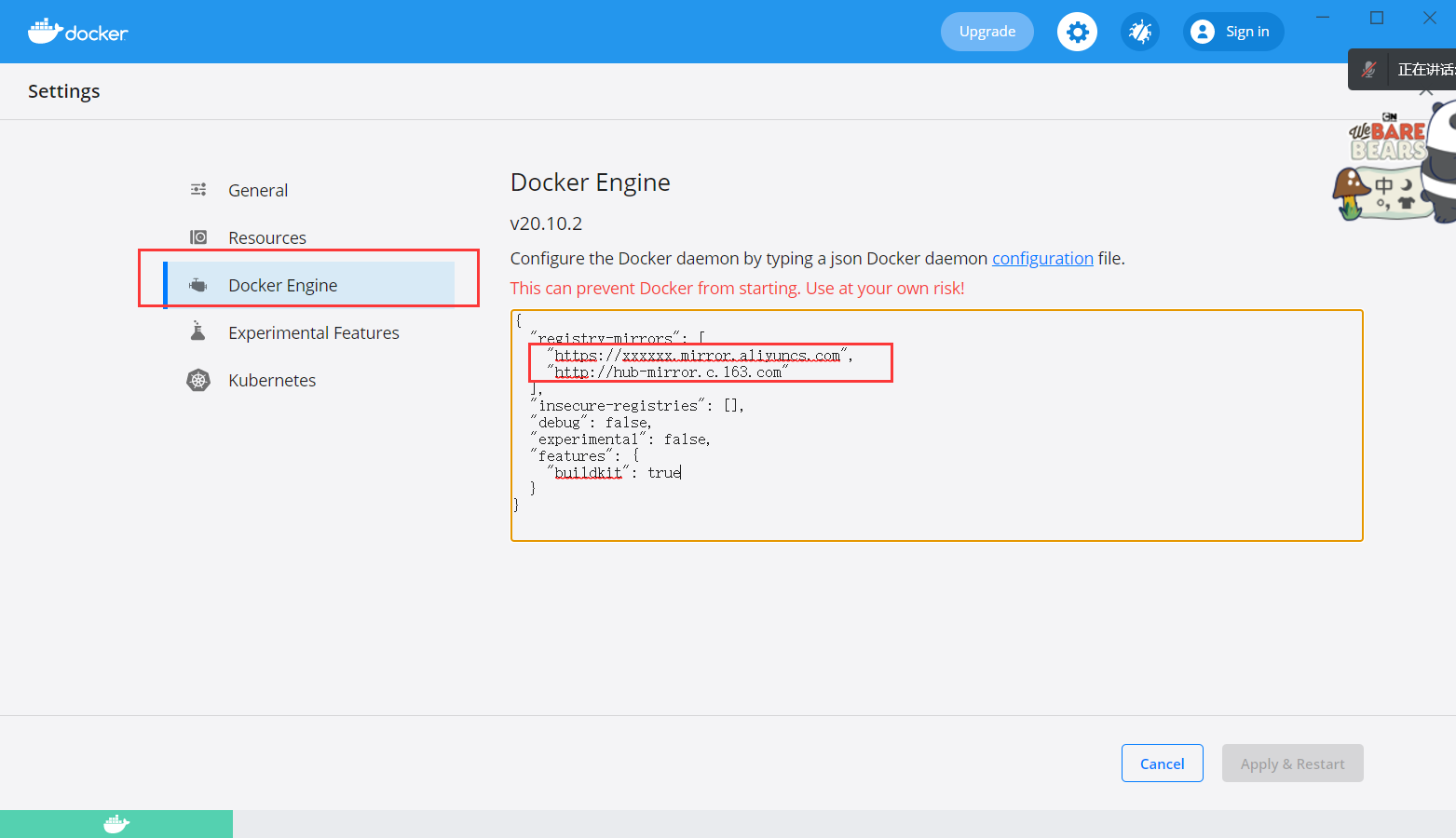Click the Kubernetes wheel icon

198,380
